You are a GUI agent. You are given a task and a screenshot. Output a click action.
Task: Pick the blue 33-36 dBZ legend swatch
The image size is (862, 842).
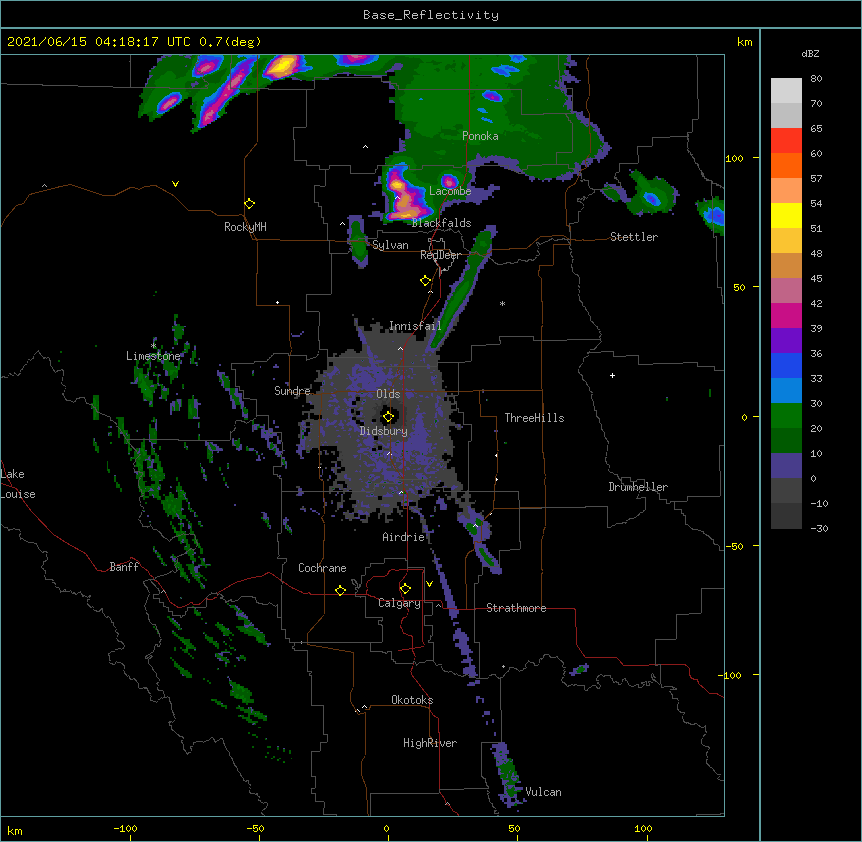tap(786, 365)
